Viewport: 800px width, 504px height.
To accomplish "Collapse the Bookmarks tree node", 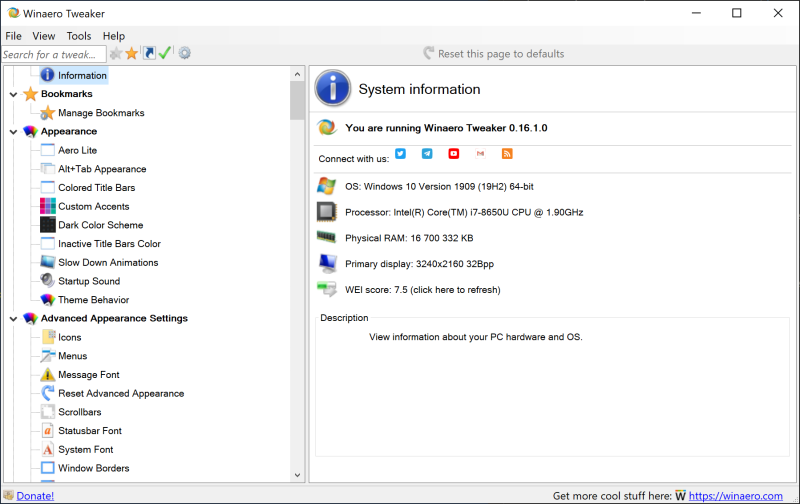I will pos(13,94).
